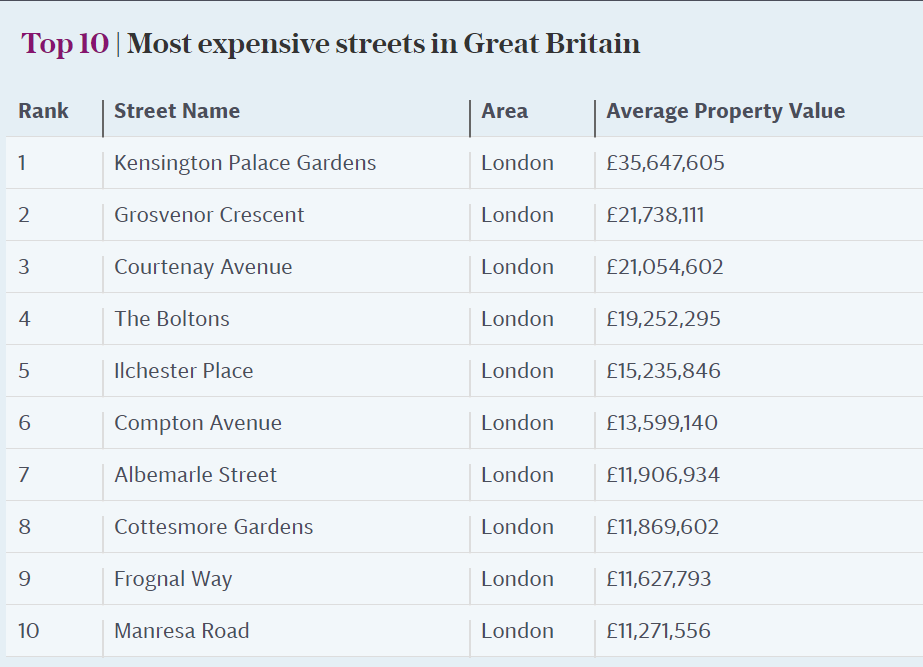Click the Street Name column header
Image resolution: width=923 pixels, height=667 pixels.
click(177, 111)
